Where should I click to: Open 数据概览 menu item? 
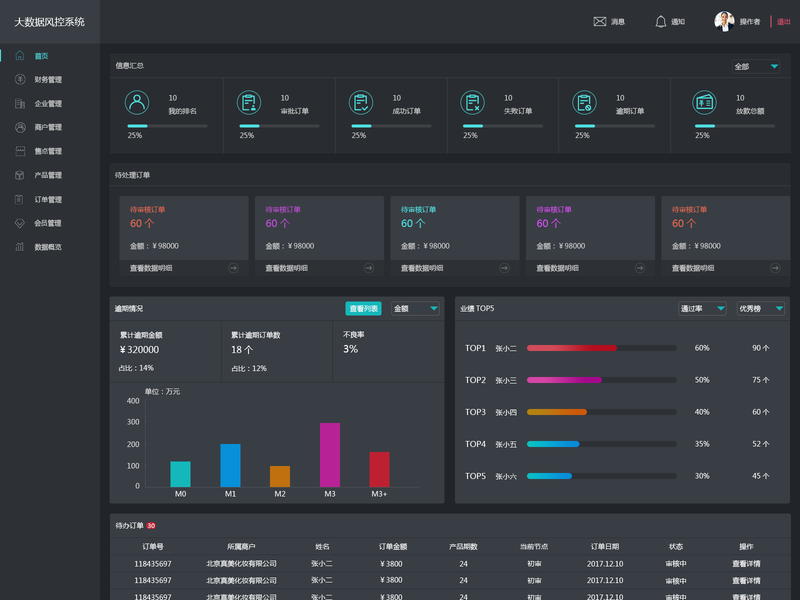click(x=49, y=247)
